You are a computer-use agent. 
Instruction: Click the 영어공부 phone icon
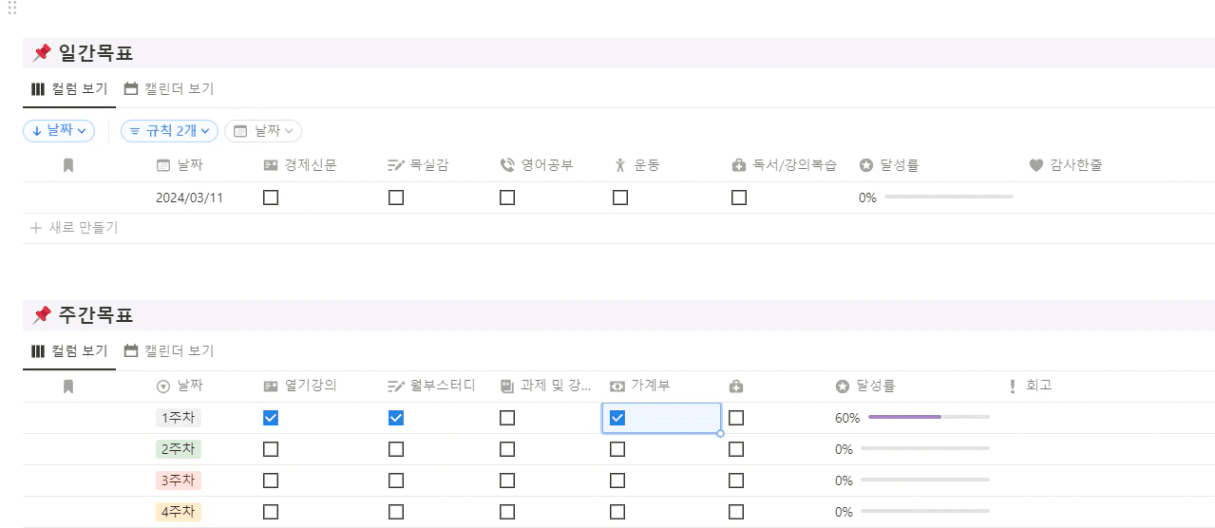[506, 166]
